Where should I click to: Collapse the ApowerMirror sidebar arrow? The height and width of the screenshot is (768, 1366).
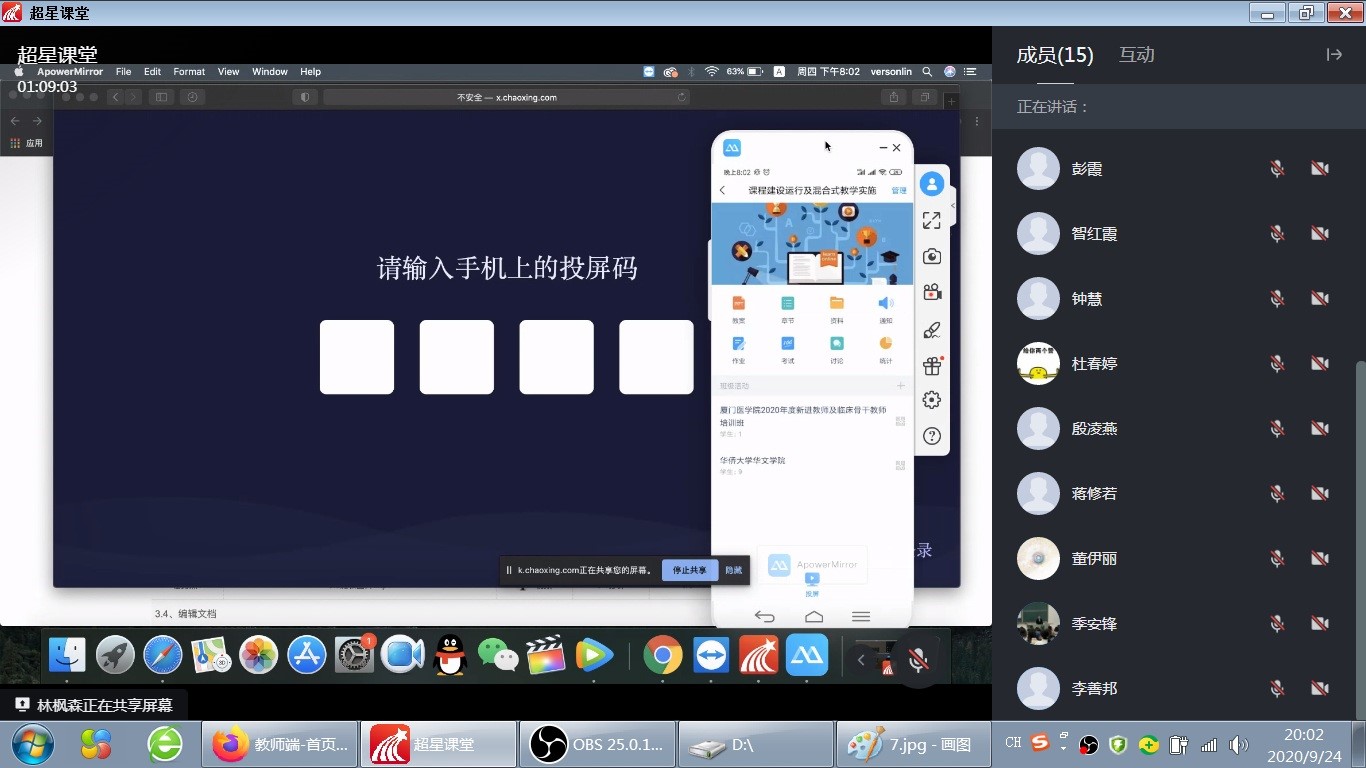(952, 206)
